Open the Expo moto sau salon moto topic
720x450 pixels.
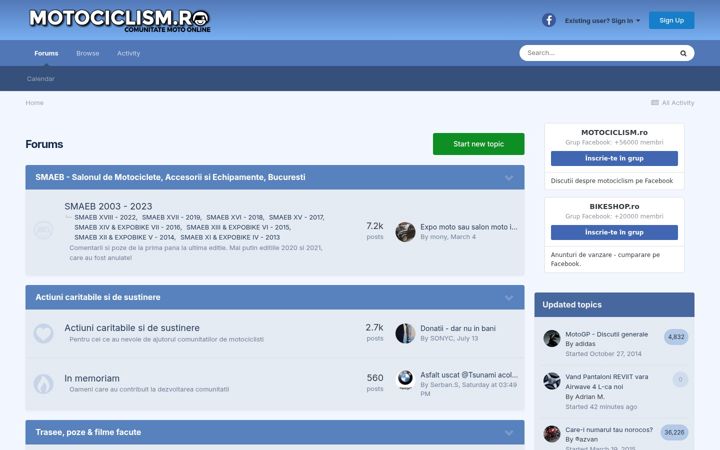(469, 227)
